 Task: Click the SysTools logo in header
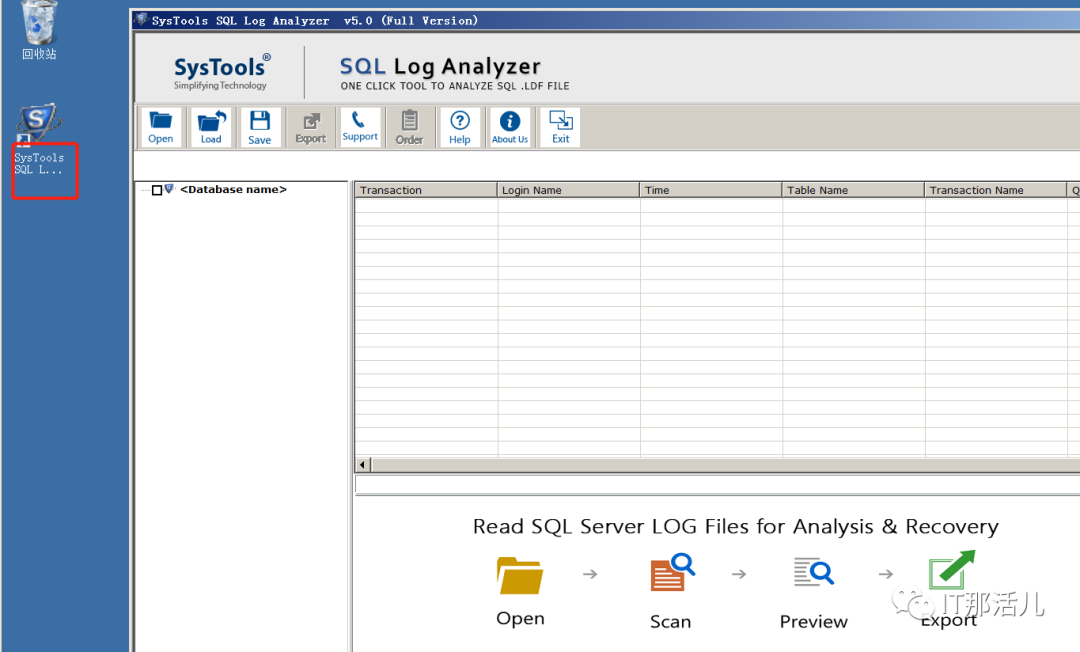click(222, 72)
